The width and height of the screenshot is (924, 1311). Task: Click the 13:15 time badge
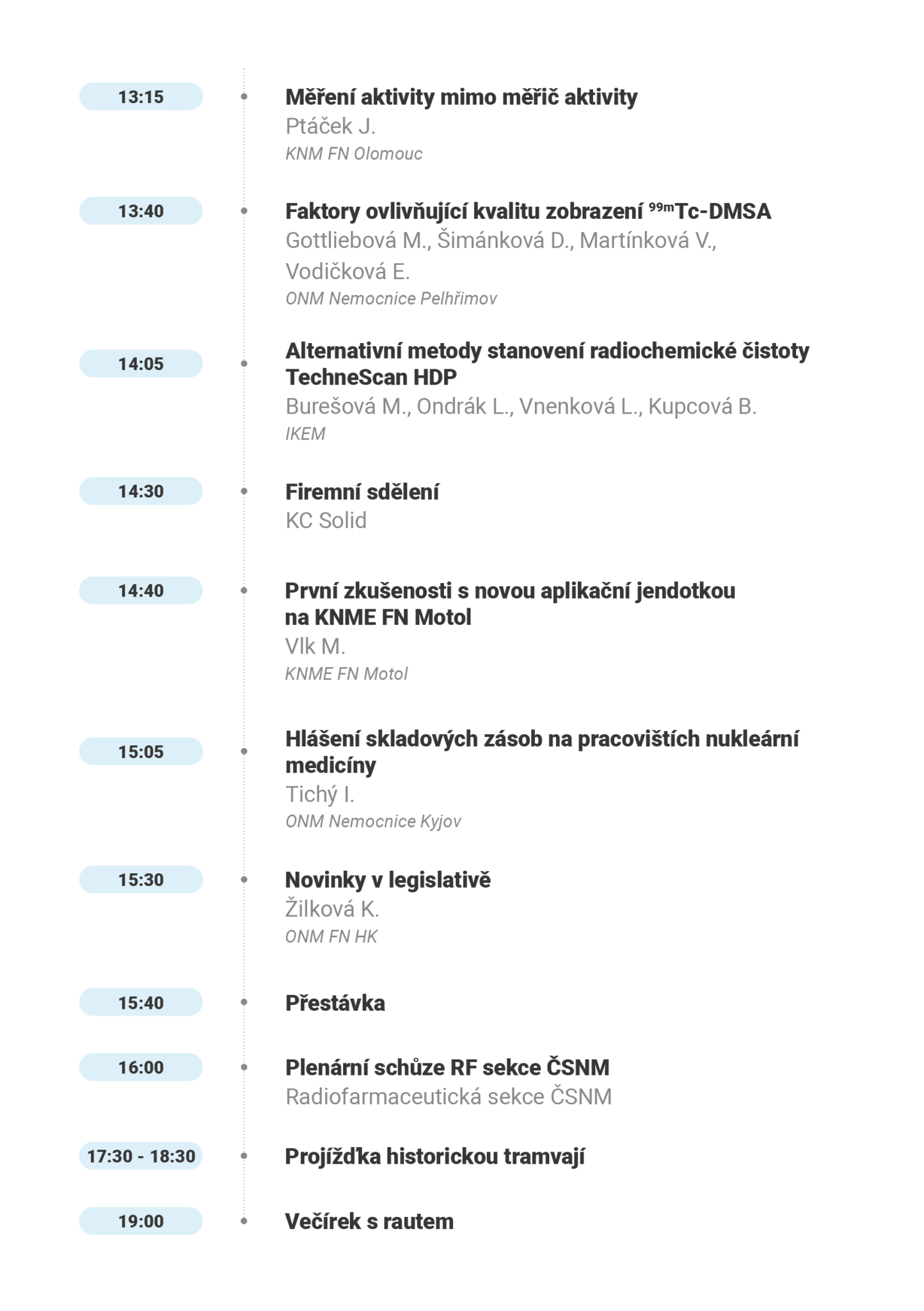click(x=141, y=97)
